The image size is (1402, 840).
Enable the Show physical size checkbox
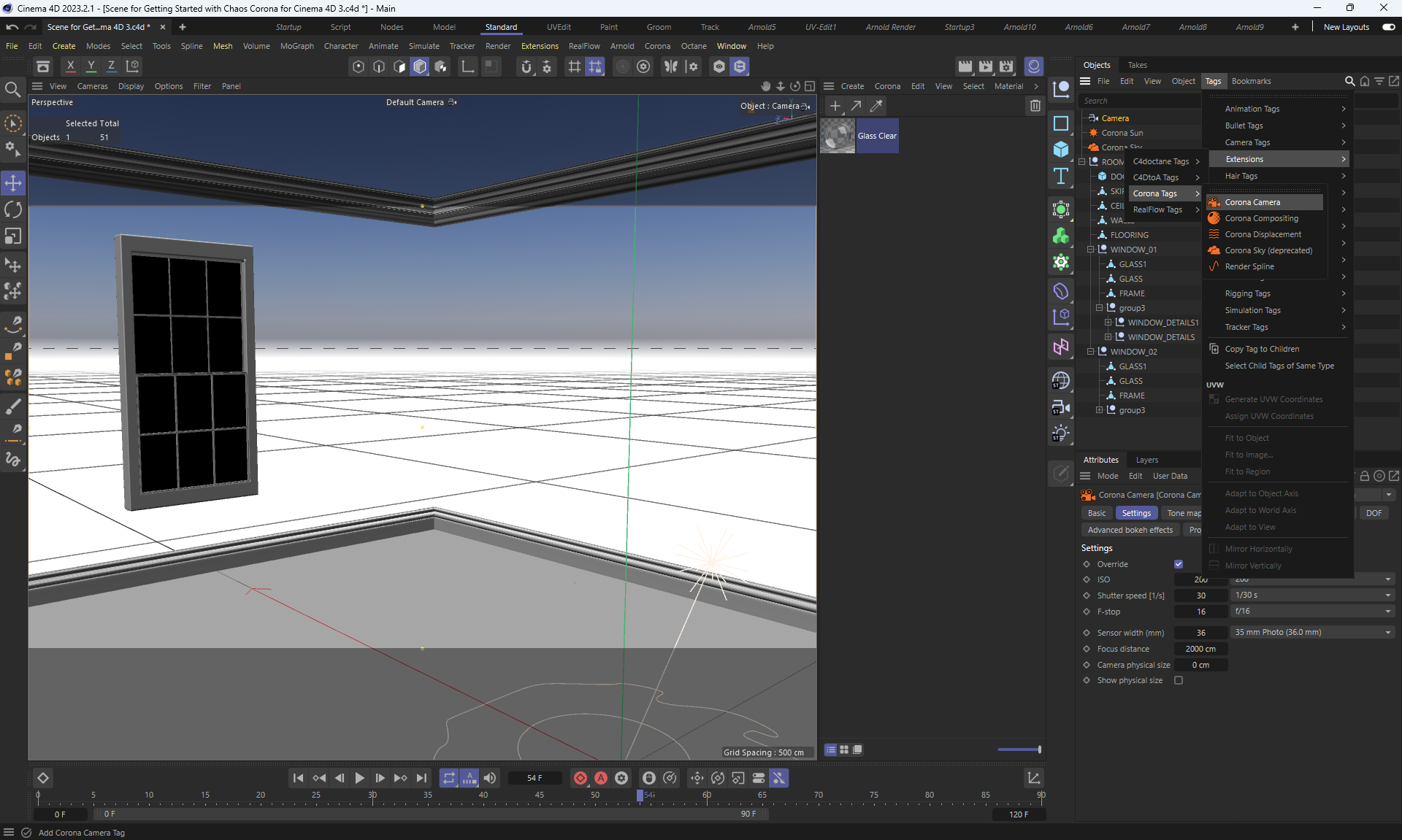tap(1179, 680)
